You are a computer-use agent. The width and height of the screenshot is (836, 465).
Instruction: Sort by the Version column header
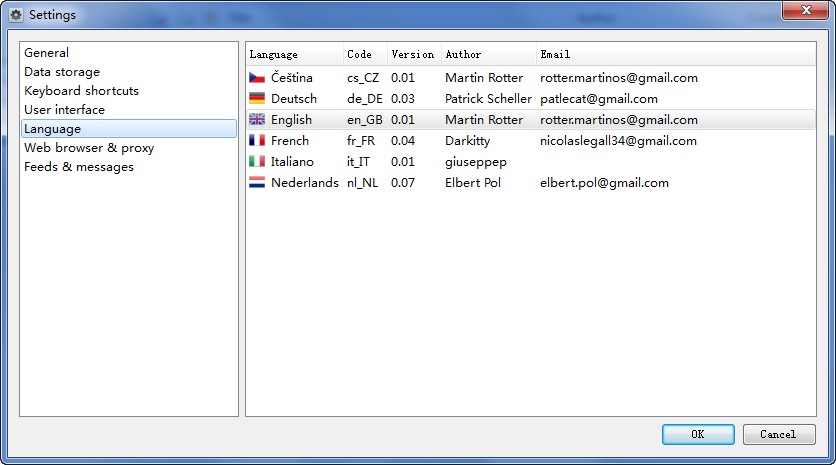pyautogui.click(x=414, y=54)
